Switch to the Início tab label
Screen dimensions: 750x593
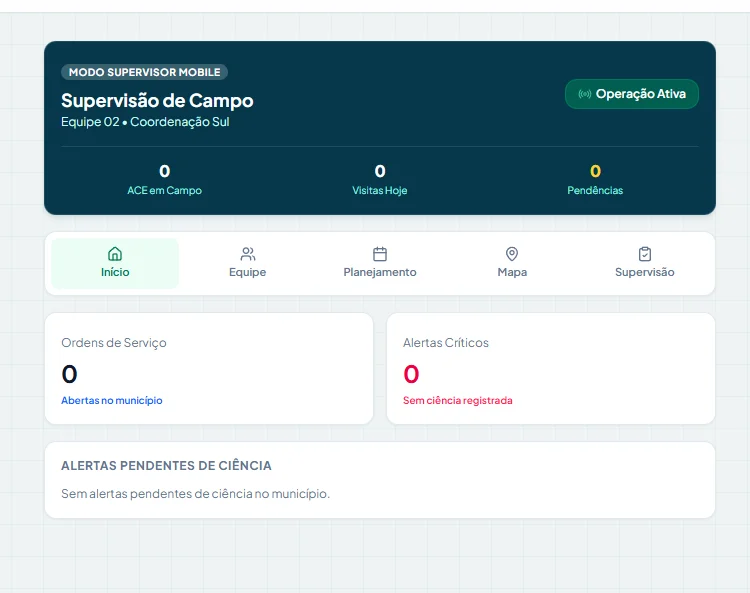click(x=115, y=272)
